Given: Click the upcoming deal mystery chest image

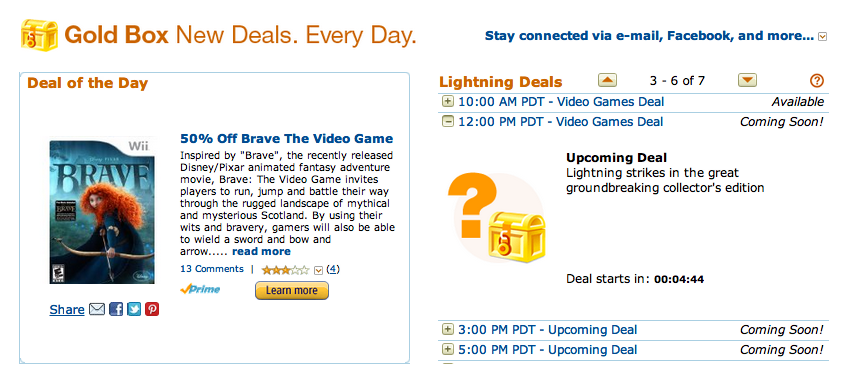Looking at the screenshot, I should coord(497,218).
